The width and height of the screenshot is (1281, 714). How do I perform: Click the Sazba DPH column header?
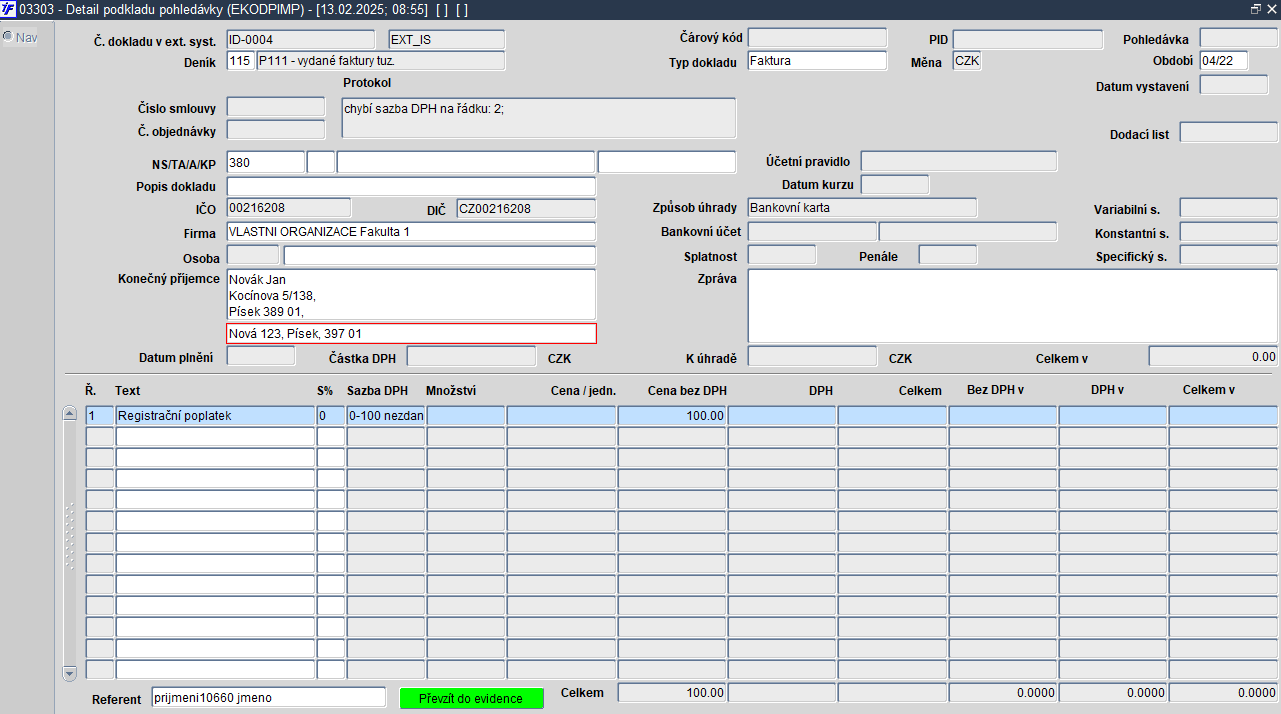tap(377, 390)
